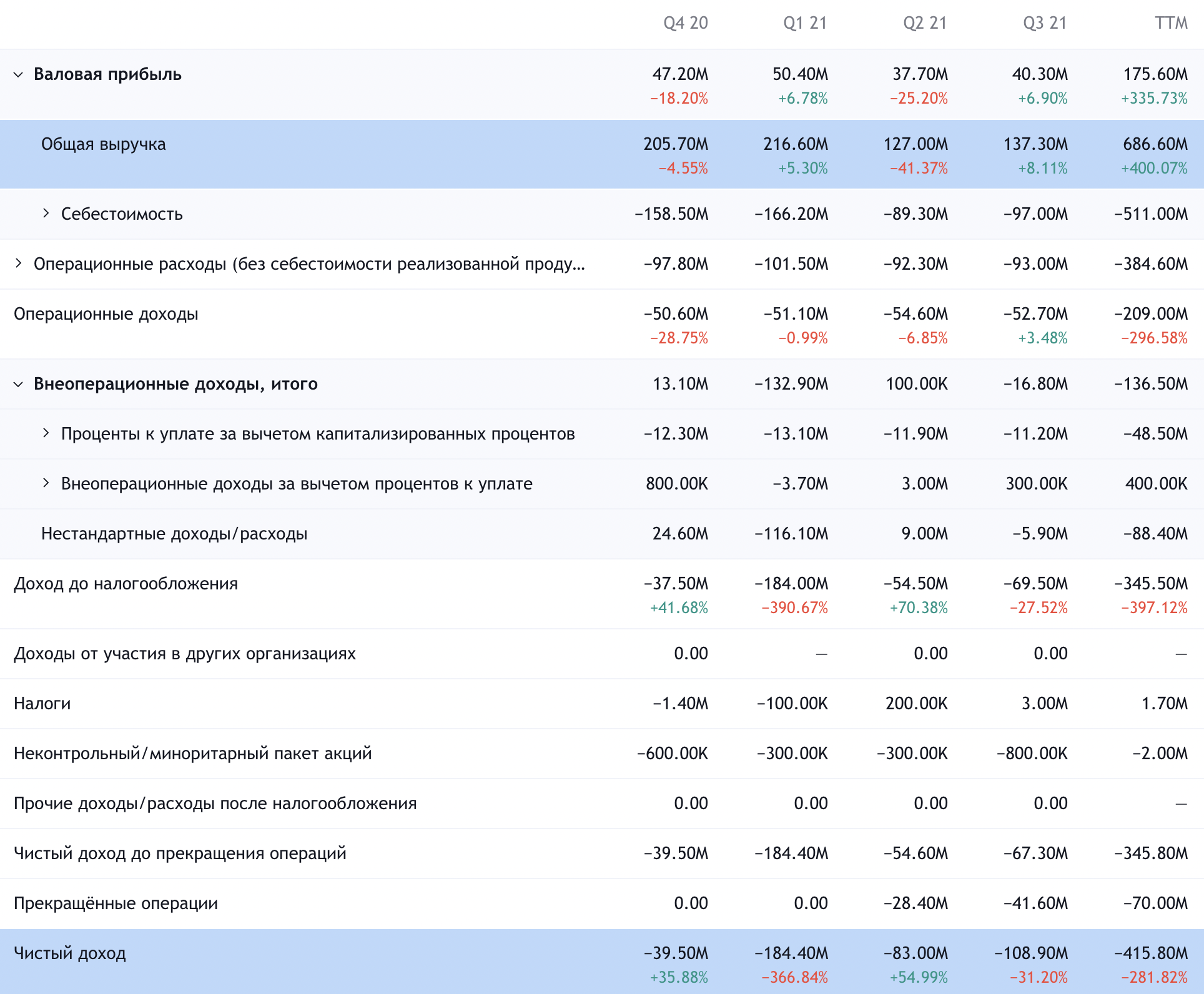Click the Налоги row label
Viewport: 1204px width, 994px height.
coord(42,704)
